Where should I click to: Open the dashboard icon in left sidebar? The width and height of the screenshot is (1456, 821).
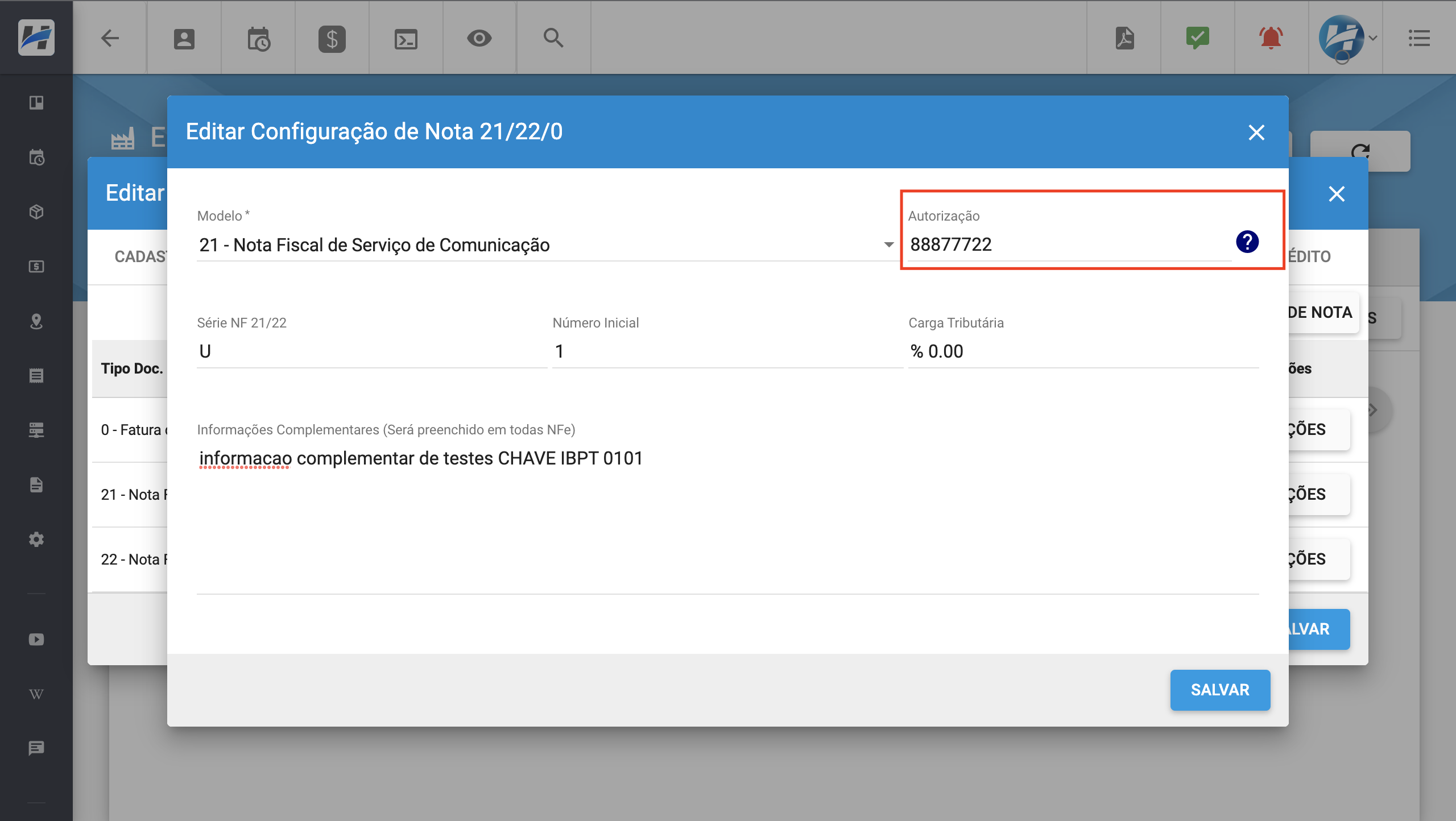pos(36,102)
